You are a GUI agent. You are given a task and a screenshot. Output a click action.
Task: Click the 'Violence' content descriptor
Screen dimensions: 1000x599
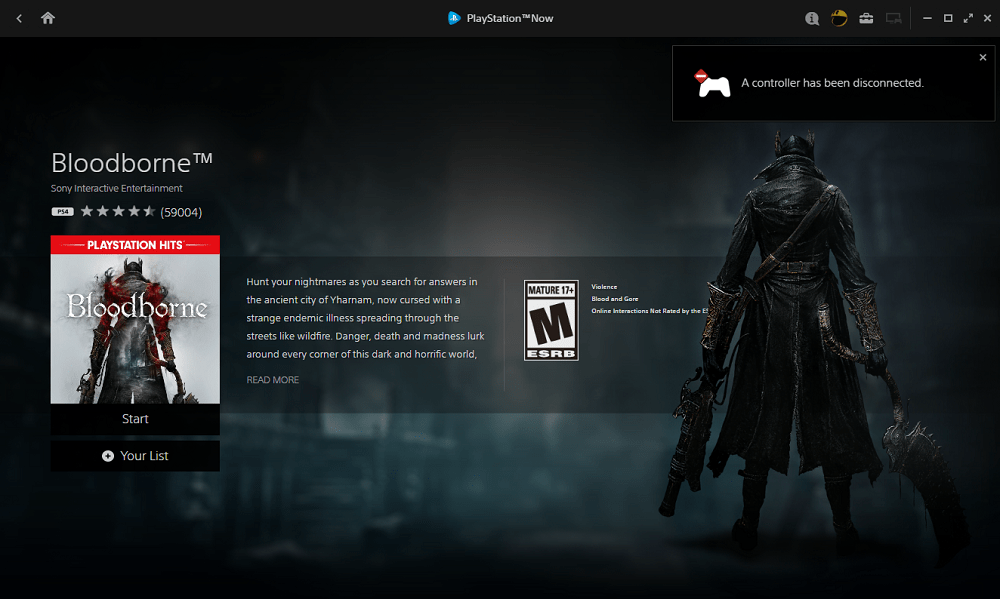(604, 286)
